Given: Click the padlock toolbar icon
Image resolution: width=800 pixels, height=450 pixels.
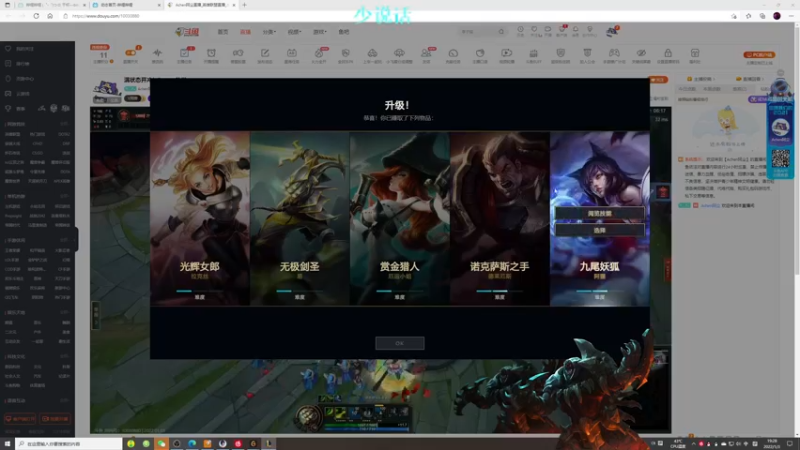Looking at the screenshot, I should [668, 53].
